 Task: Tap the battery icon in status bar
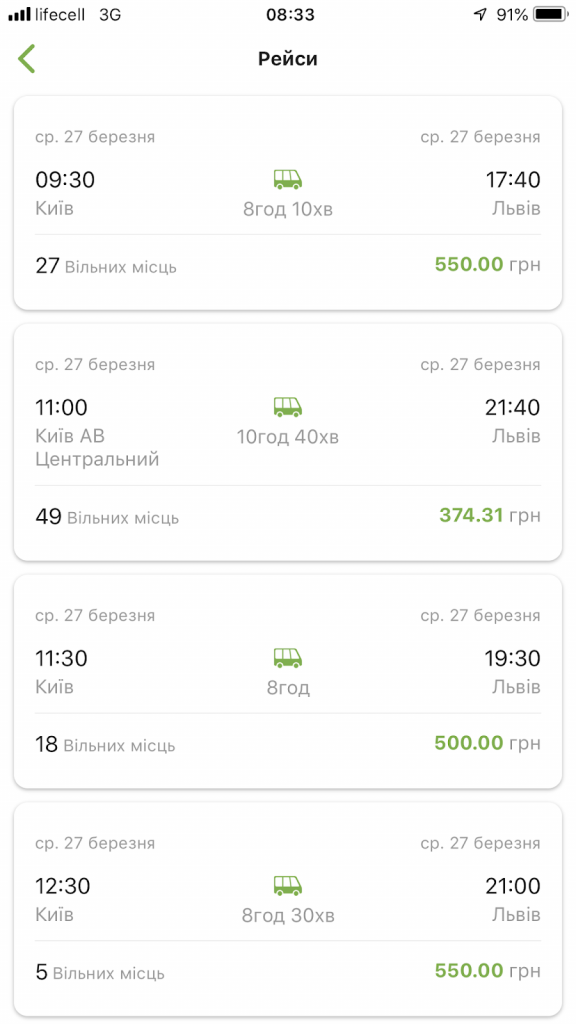[551, 14]
